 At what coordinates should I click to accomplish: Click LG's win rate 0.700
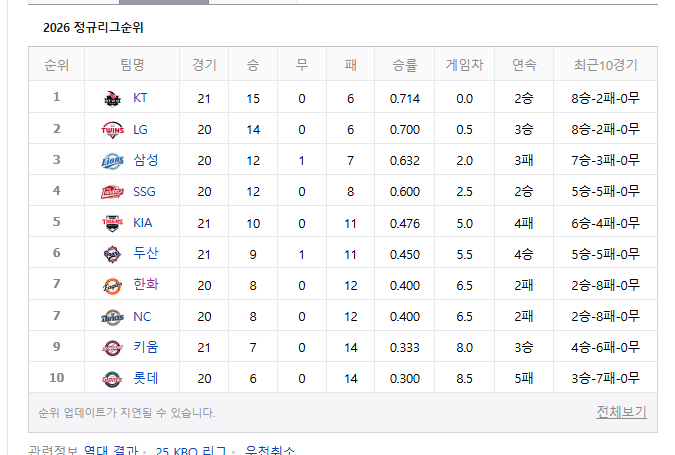pyautogui.click(x=405, y=130)
